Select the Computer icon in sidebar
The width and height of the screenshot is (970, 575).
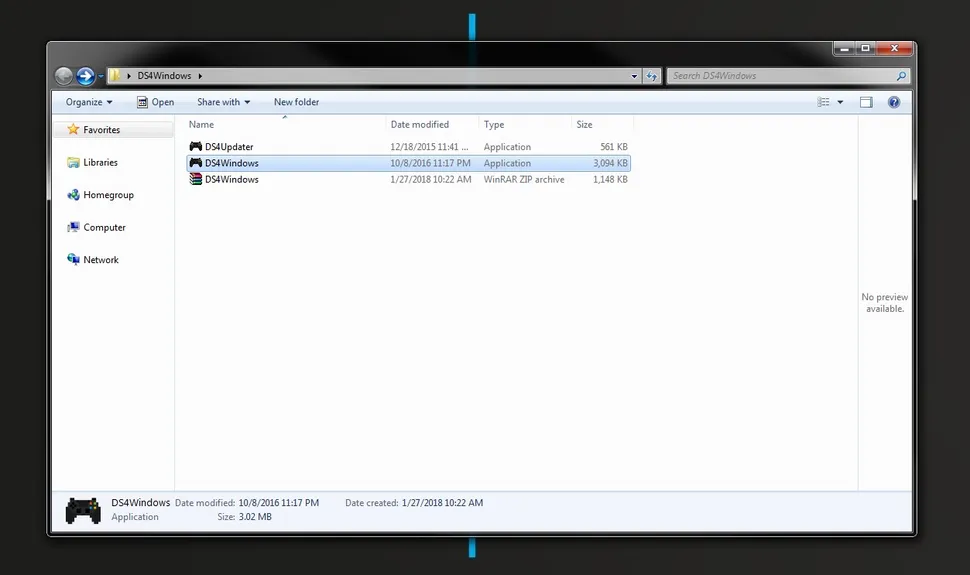coord(73,228)
